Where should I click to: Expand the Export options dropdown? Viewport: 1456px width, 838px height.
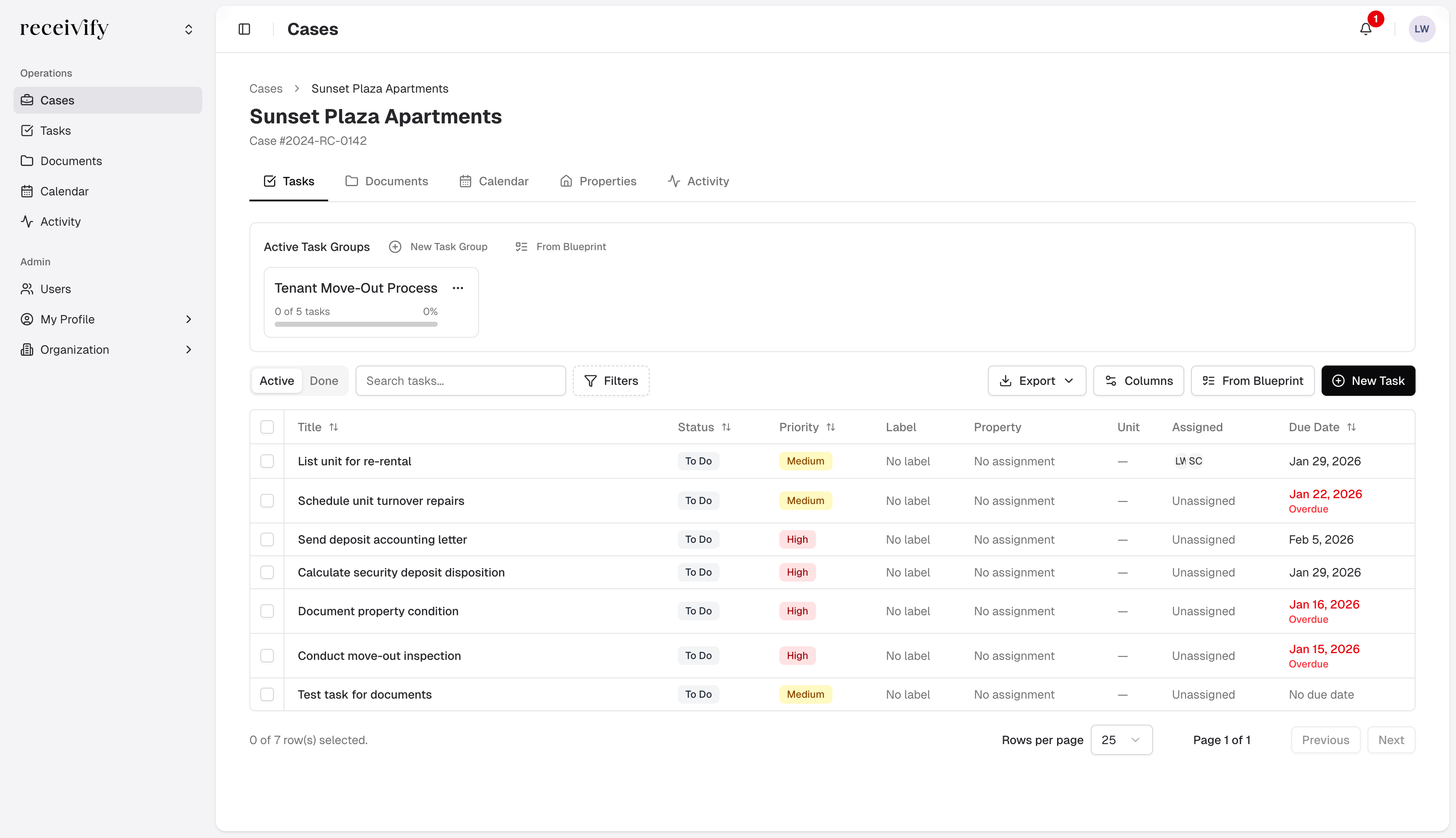click(1036, 380)
